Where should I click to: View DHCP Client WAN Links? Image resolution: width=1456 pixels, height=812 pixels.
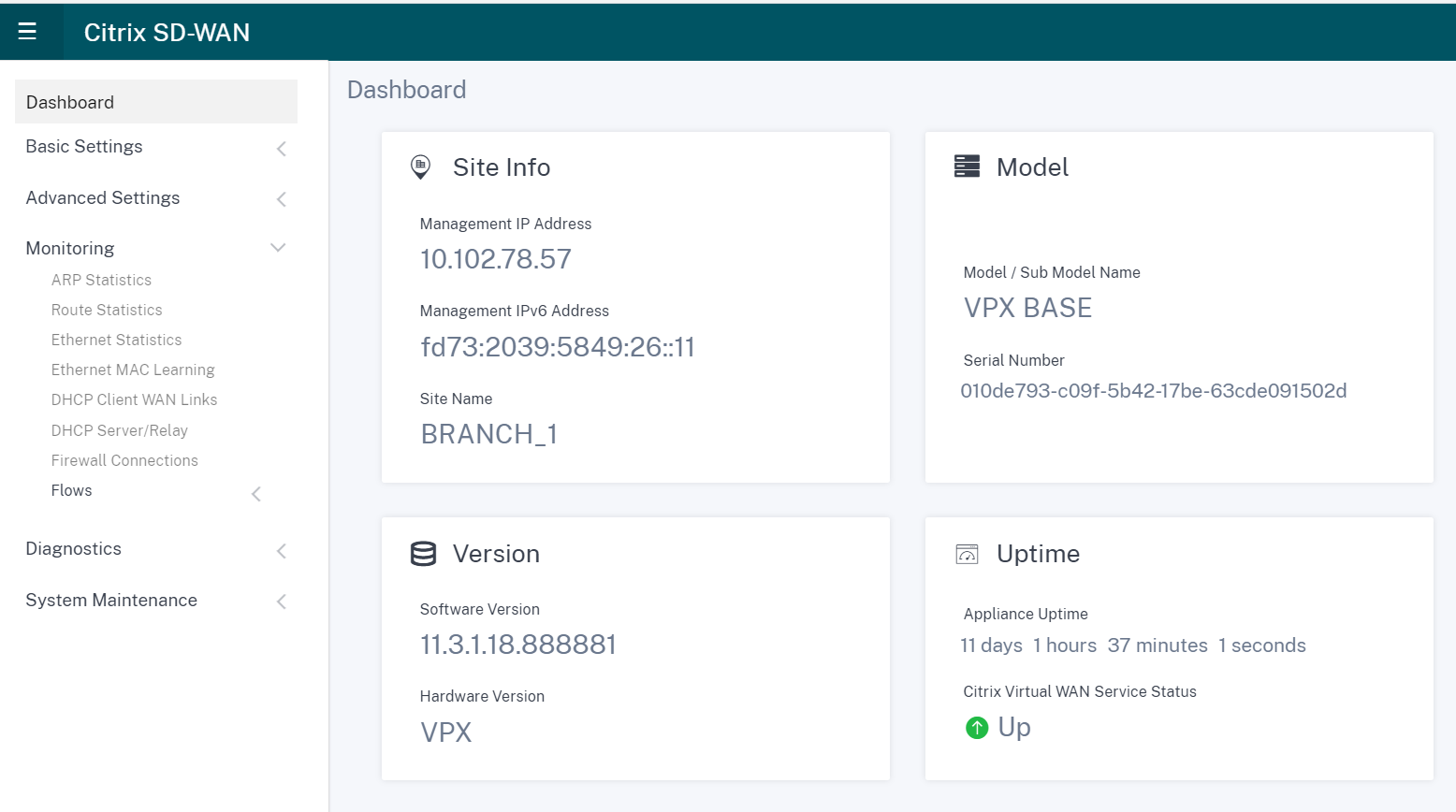135,399
